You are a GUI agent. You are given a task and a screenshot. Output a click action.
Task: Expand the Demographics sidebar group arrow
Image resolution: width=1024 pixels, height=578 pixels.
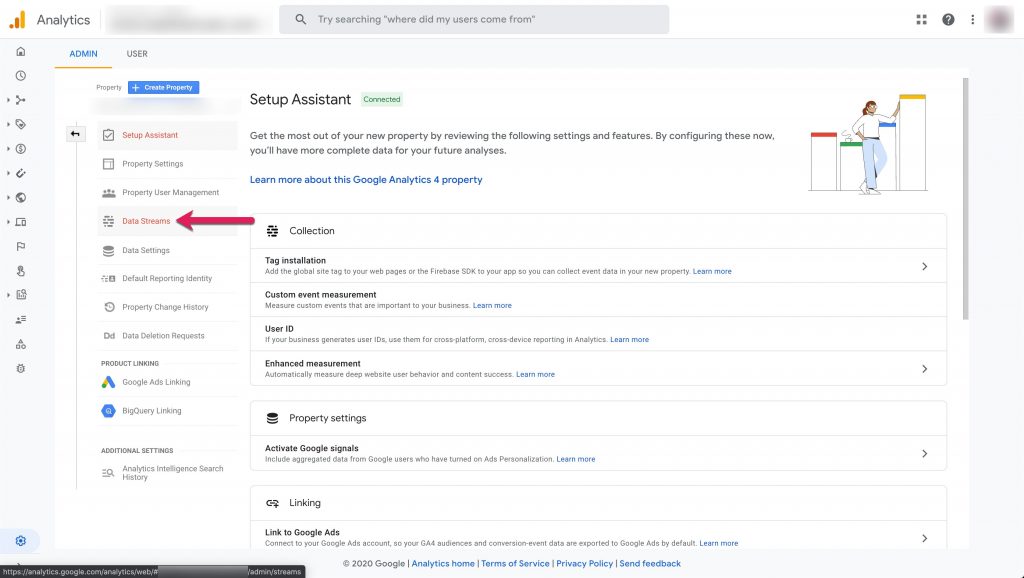click(8, 197)
